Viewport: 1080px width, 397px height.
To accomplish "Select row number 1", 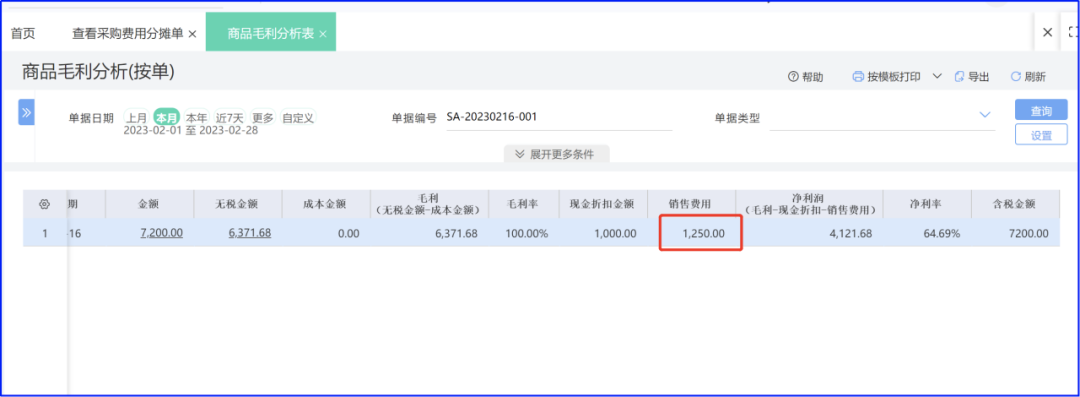I will coord(45,233).
